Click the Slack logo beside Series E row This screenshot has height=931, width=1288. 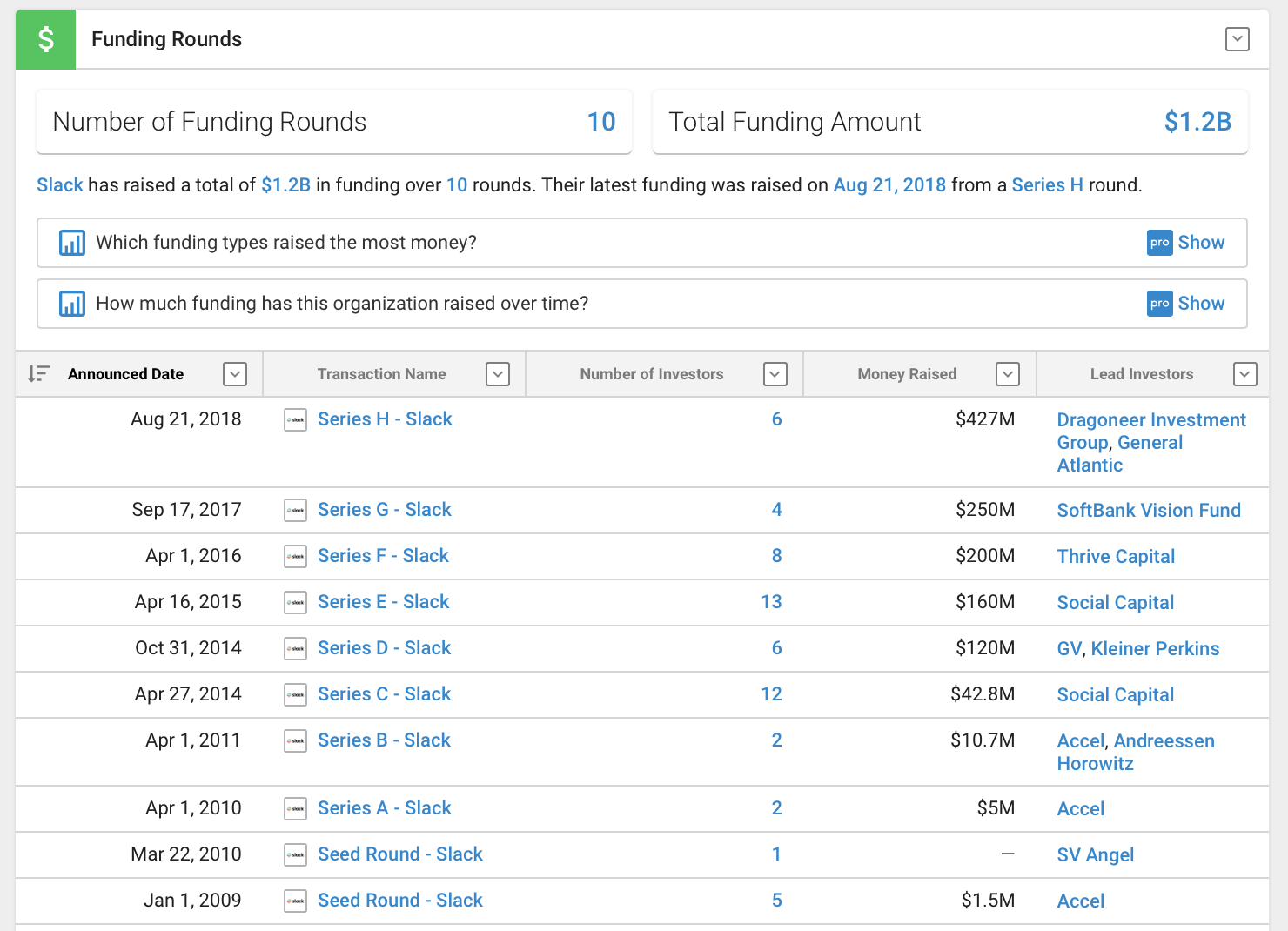[x=296, y=603]
